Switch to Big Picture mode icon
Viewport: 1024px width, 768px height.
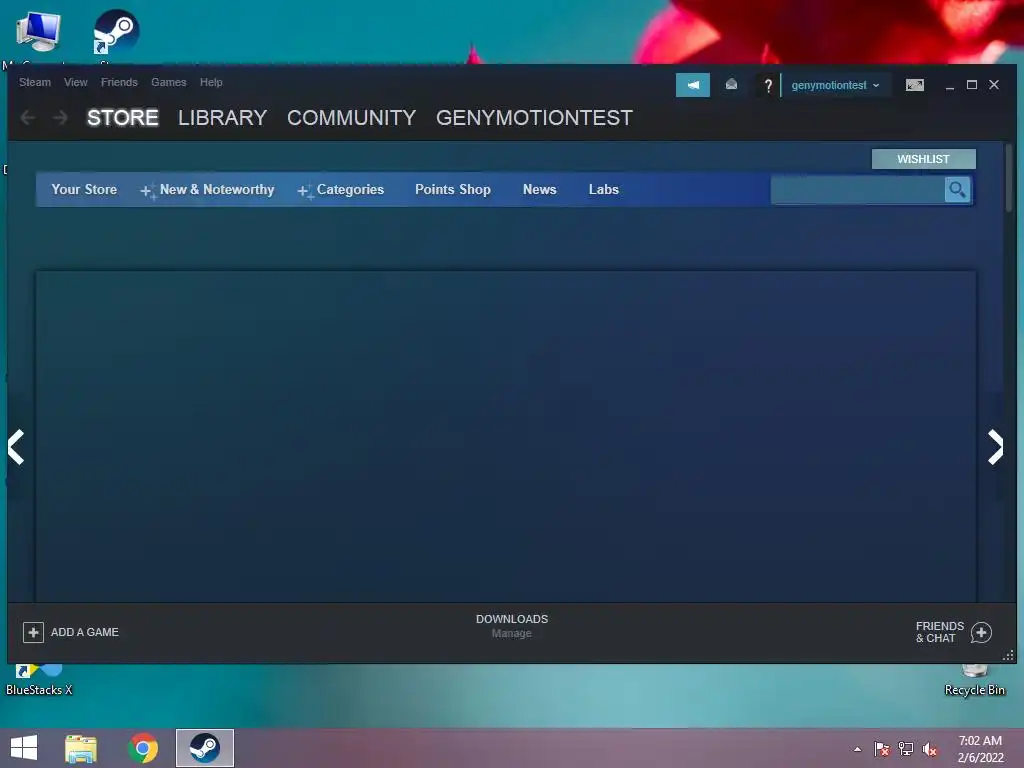pos(914,85)
